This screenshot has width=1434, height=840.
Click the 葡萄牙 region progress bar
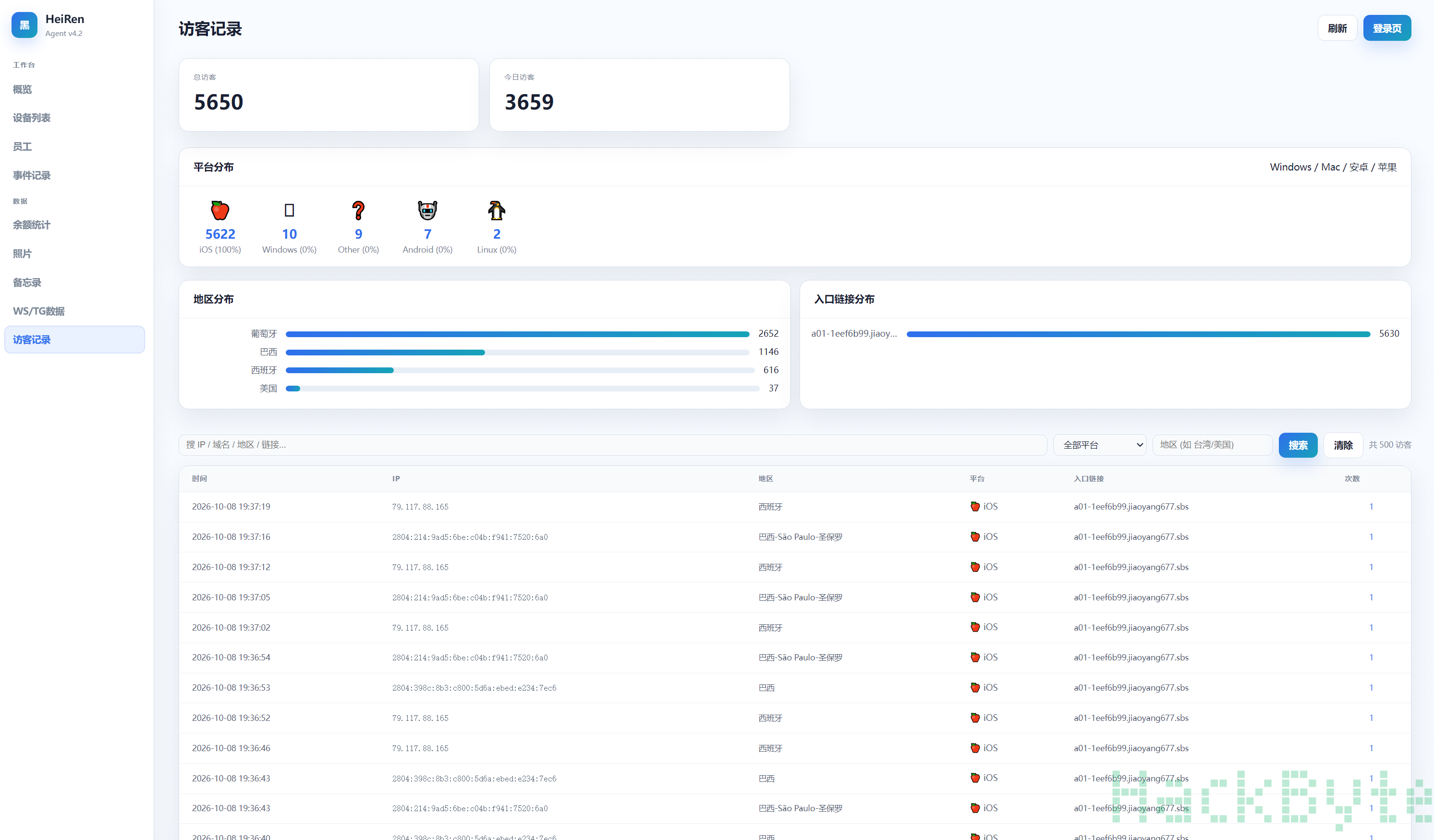(517, 334)
